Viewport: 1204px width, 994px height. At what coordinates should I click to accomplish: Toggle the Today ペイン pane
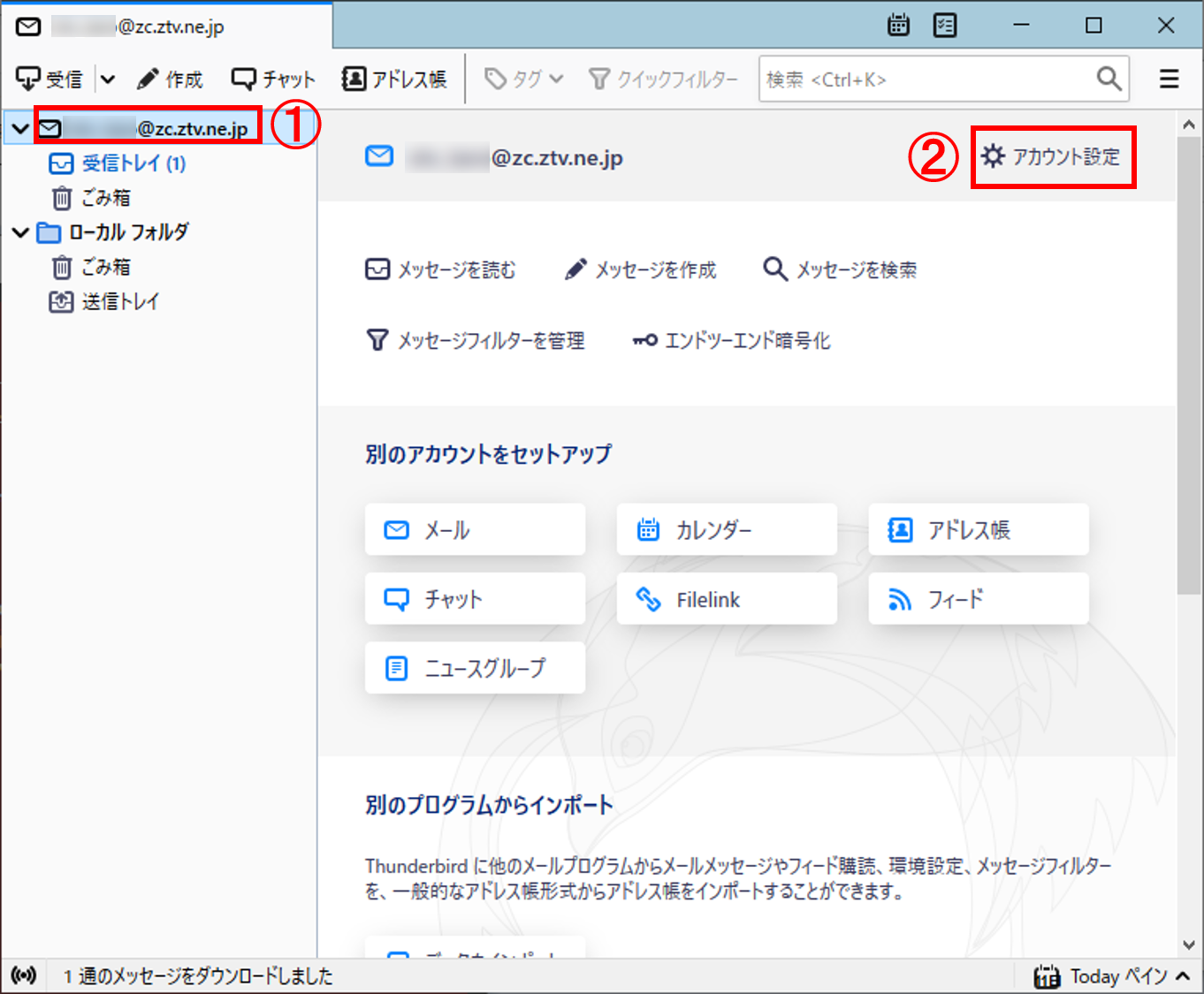click(x=1112, y=976)
